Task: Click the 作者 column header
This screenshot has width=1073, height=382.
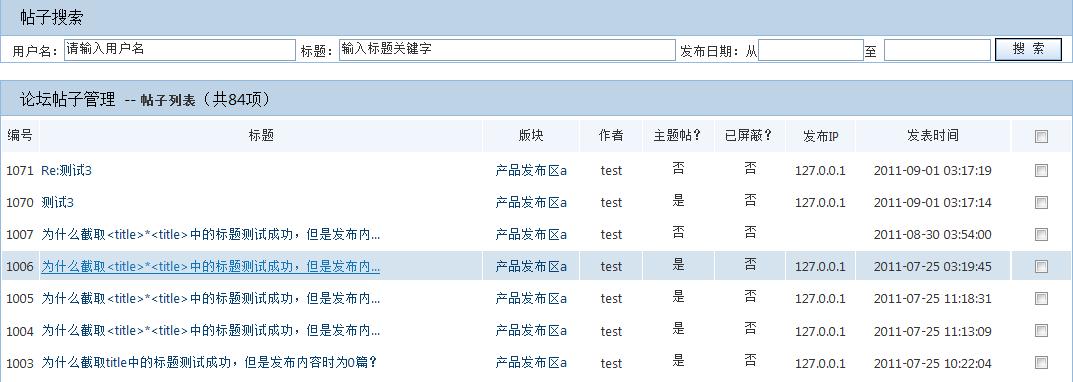Action: (x=611, y=136)
